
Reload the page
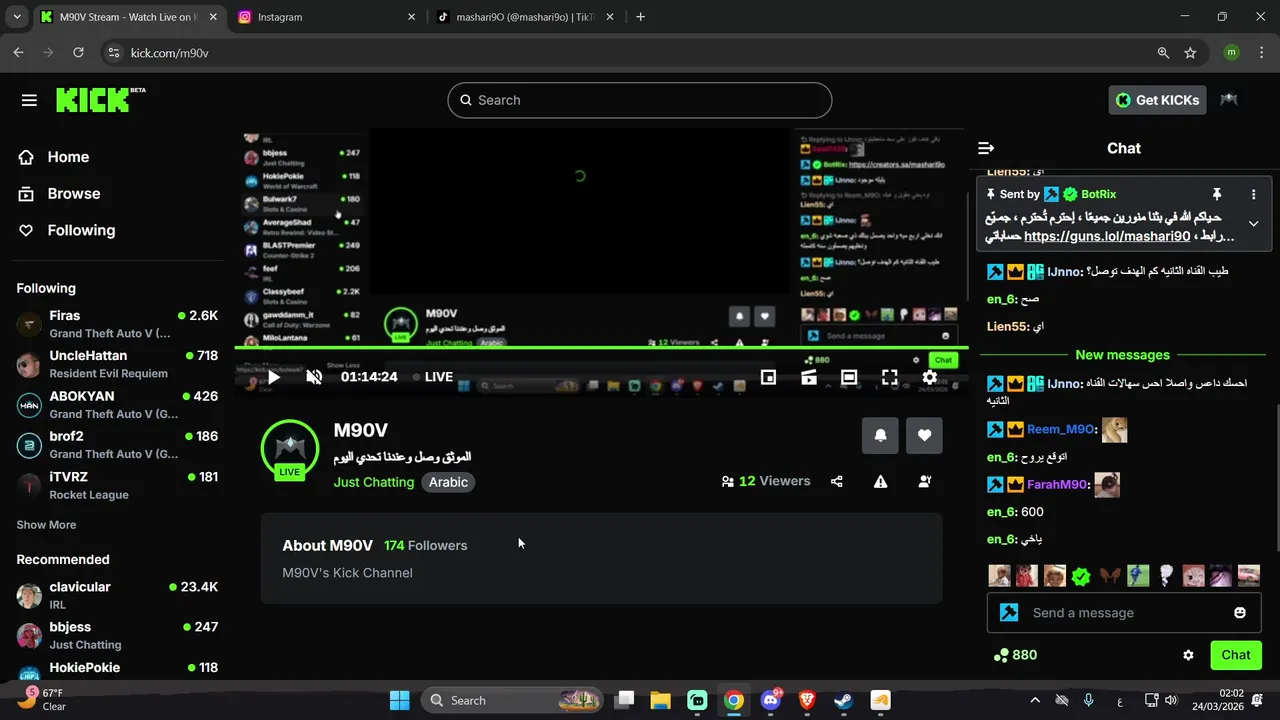78,53
